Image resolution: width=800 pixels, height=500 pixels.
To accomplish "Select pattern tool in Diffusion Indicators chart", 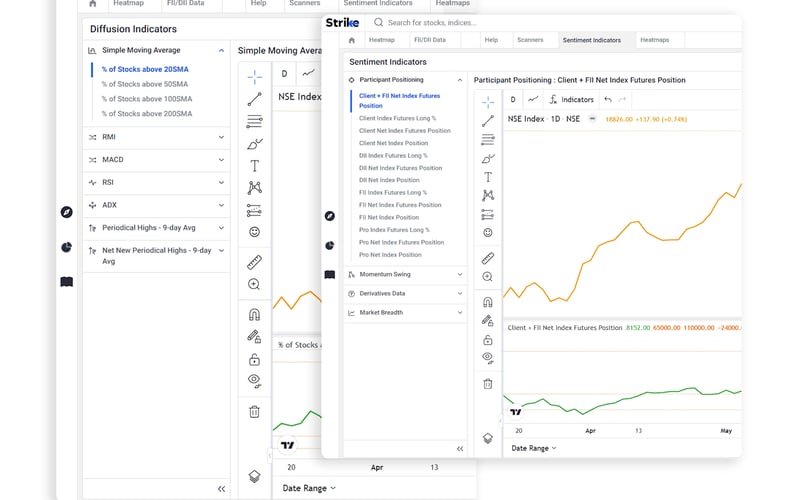I will (255, 188).
